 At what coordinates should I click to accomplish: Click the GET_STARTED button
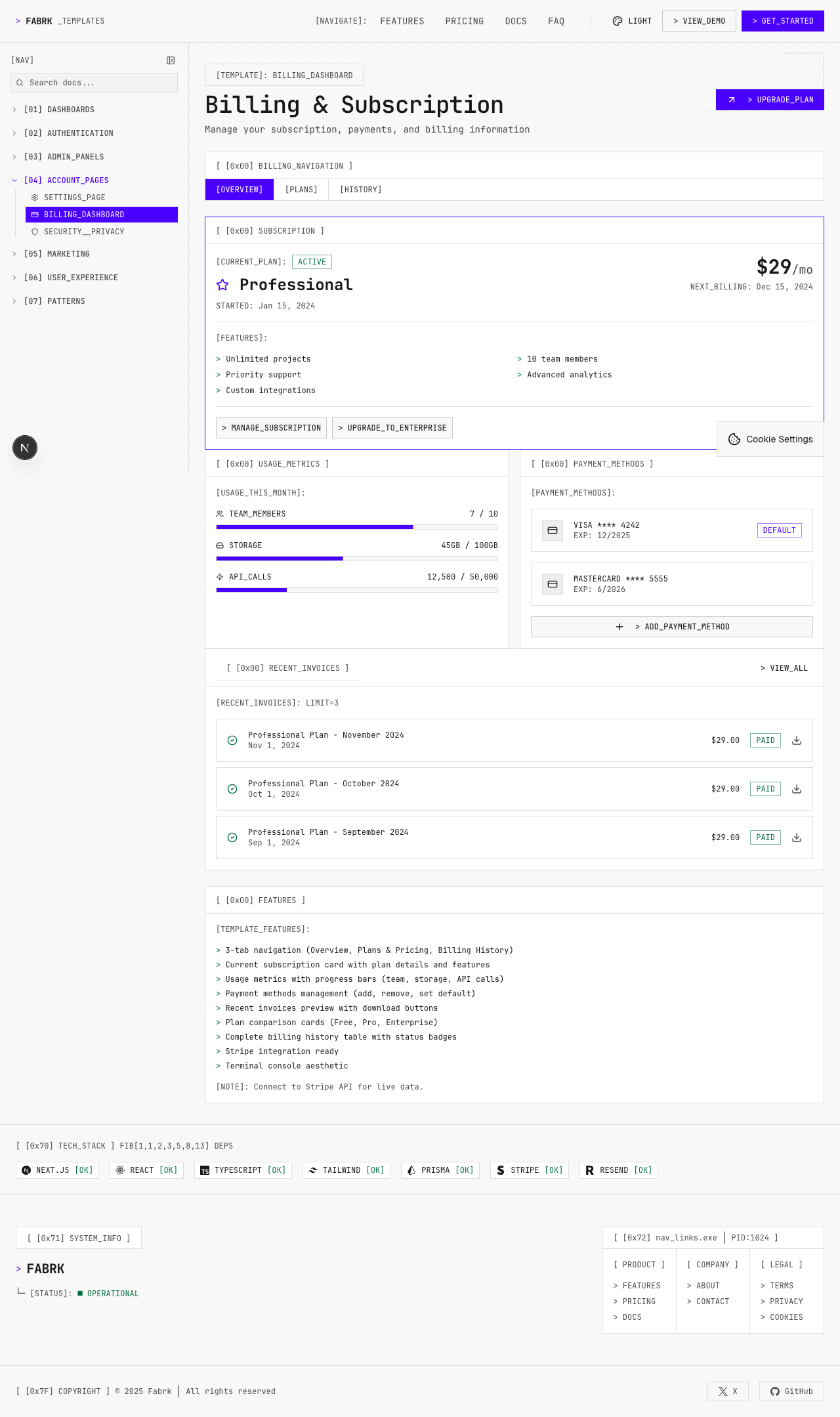click(x=783, y=21)
